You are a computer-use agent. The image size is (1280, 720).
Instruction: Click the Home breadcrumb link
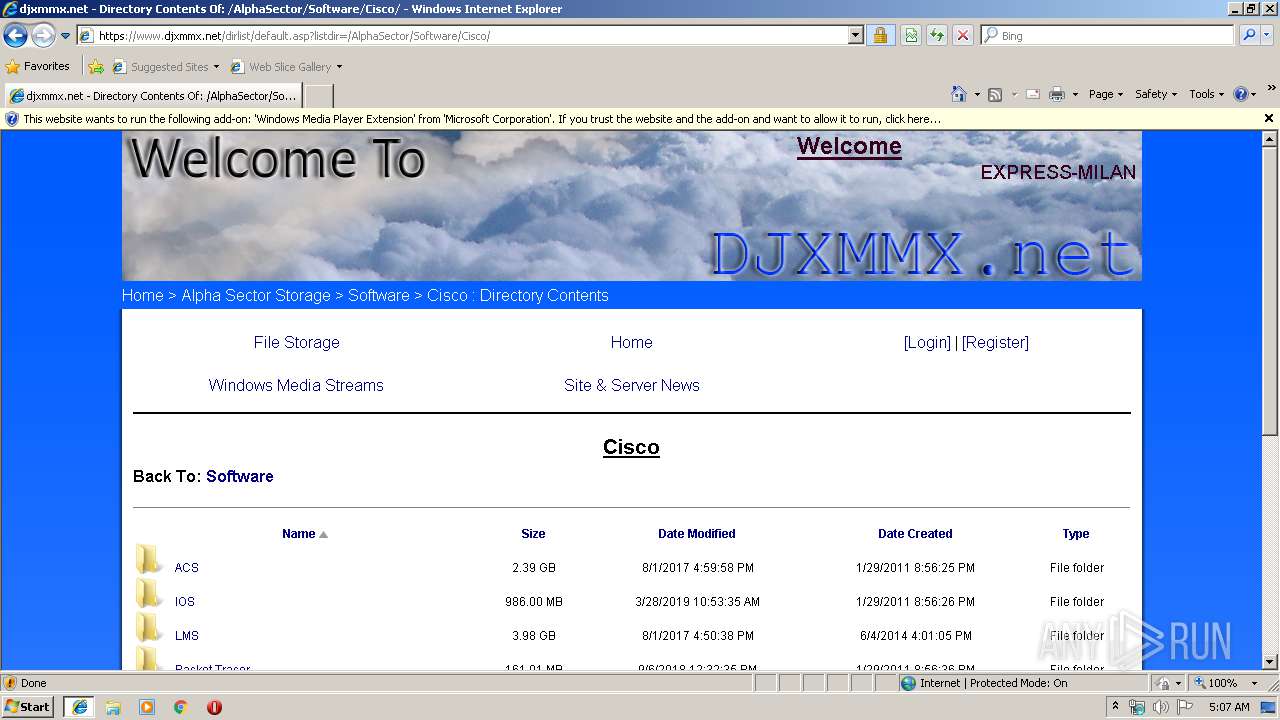[142, 295]
